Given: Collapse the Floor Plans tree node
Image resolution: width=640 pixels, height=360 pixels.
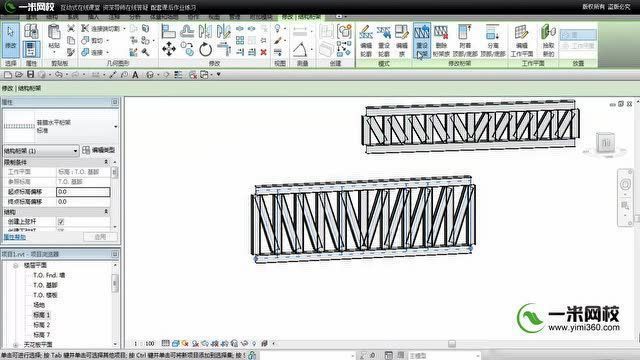Looking at the screenshot, I should pyautogui.click(x=16, y=265).
